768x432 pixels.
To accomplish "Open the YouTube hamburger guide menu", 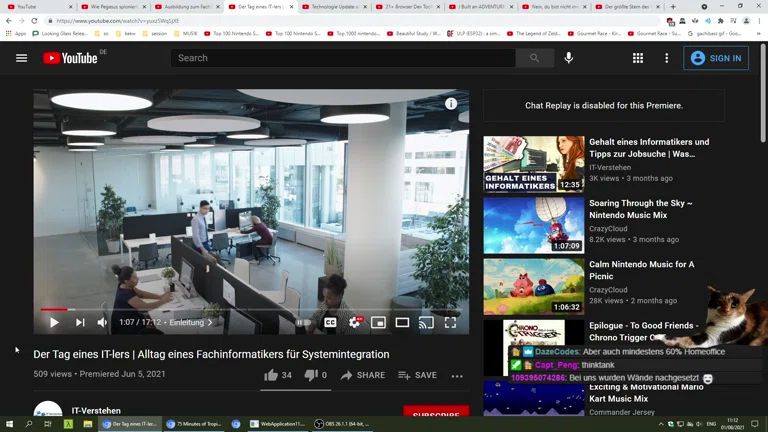I will (21, 58).
